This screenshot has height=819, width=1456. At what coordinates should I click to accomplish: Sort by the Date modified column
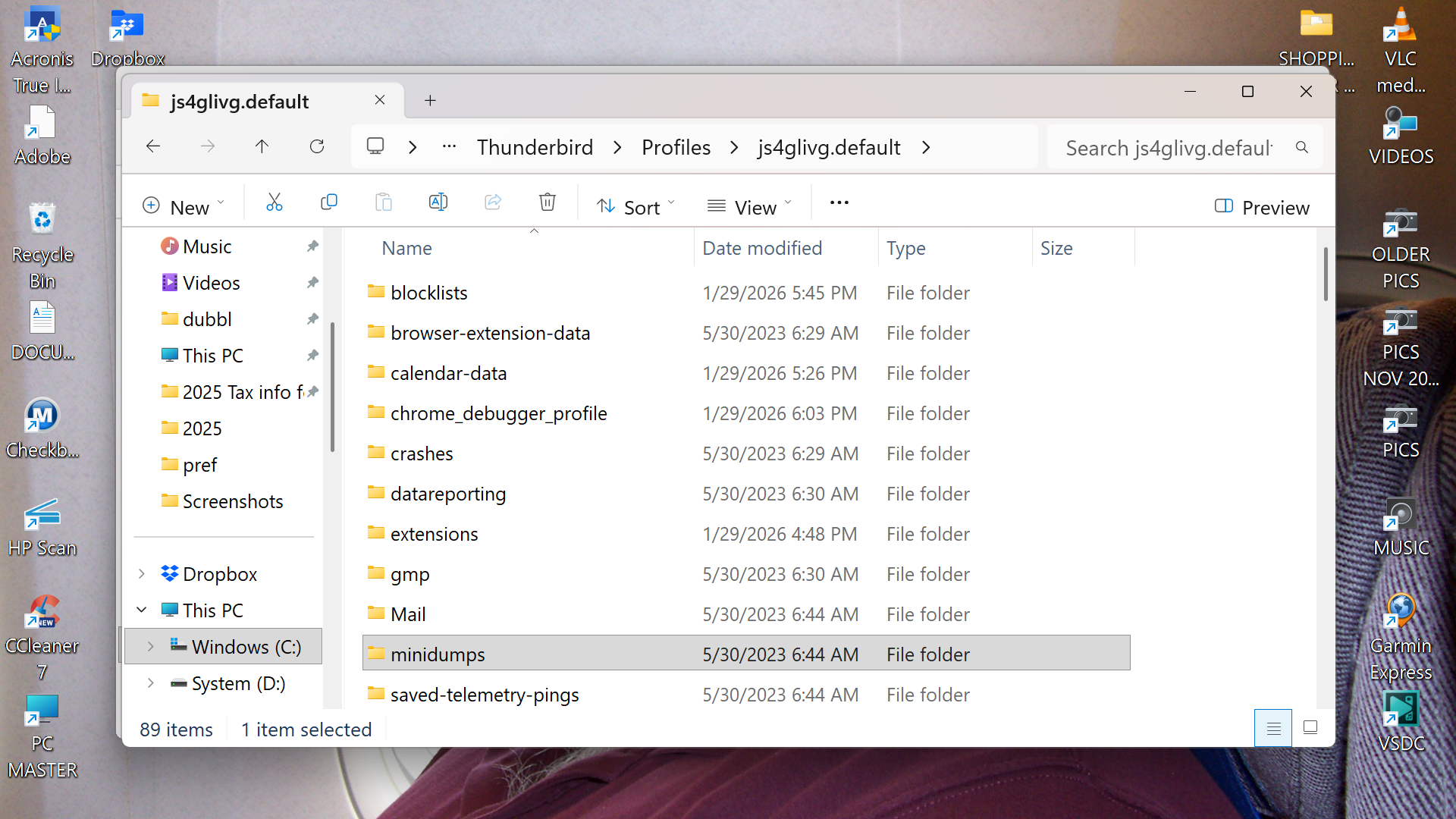tap(762, 248)
